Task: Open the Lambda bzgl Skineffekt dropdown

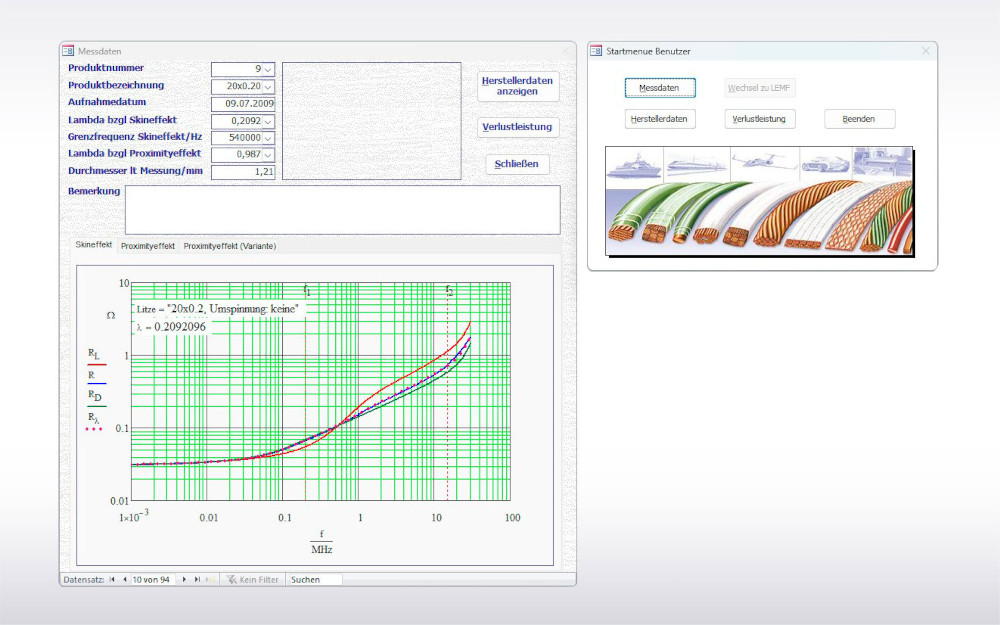Action: (268, 120)
